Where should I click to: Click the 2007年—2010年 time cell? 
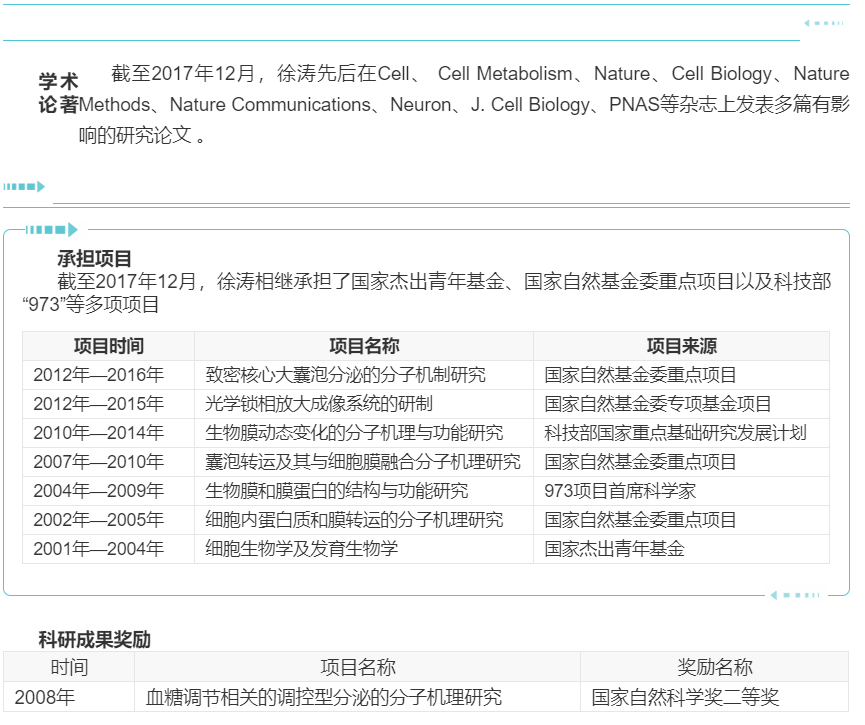click(x=98, y=462)
